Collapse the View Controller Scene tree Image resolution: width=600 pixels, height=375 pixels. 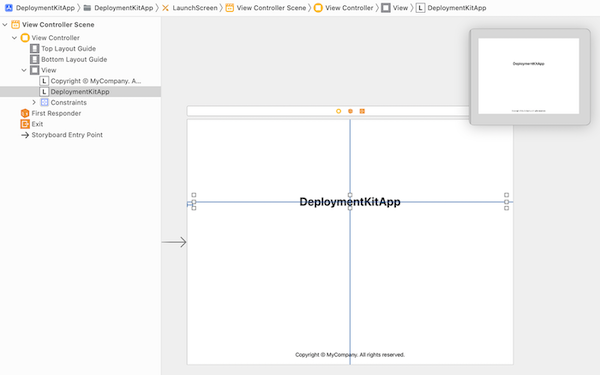(5, 24)
